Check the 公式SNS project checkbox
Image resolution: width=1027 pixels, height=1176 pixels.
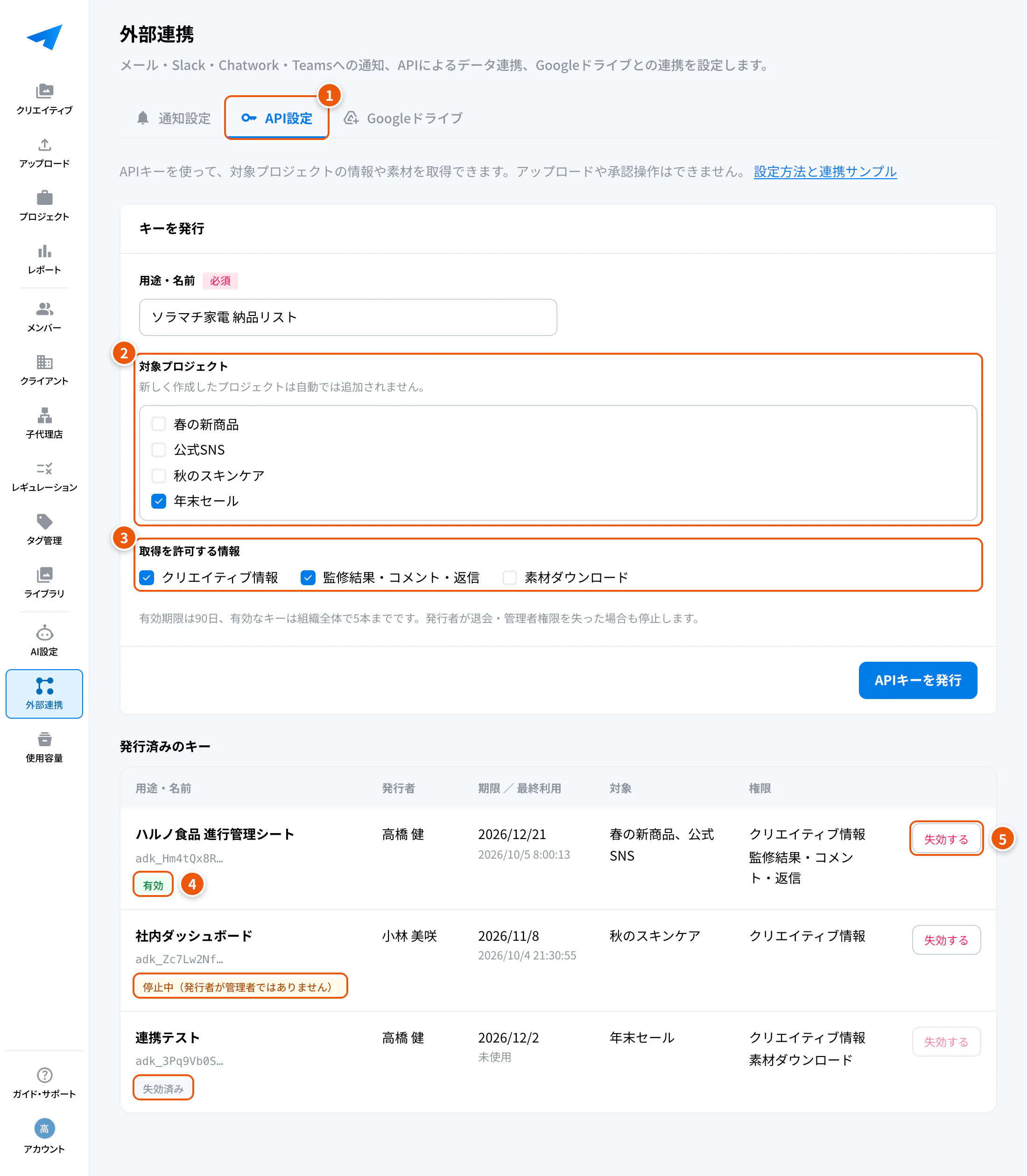tap(158, 450)
